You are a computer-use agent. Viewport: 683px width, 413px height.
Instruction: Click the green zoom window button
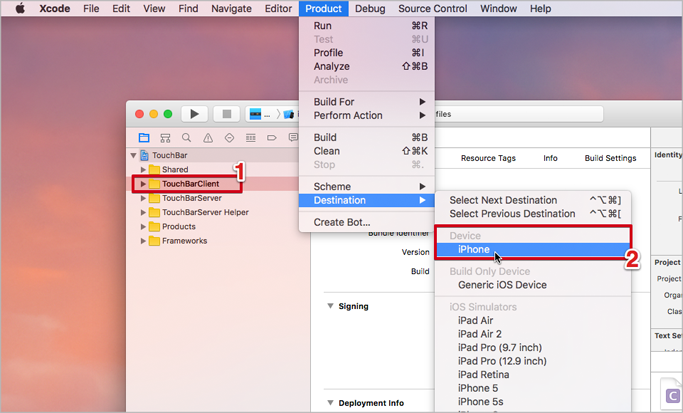[168, 114]
